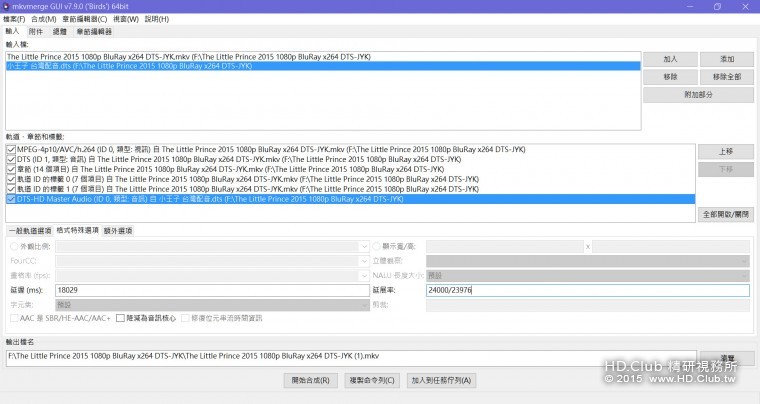The width and height of the screenshot is (760, 404).
Task: Click the 複製命令列(C) button
Action: [x=372, y=380]
